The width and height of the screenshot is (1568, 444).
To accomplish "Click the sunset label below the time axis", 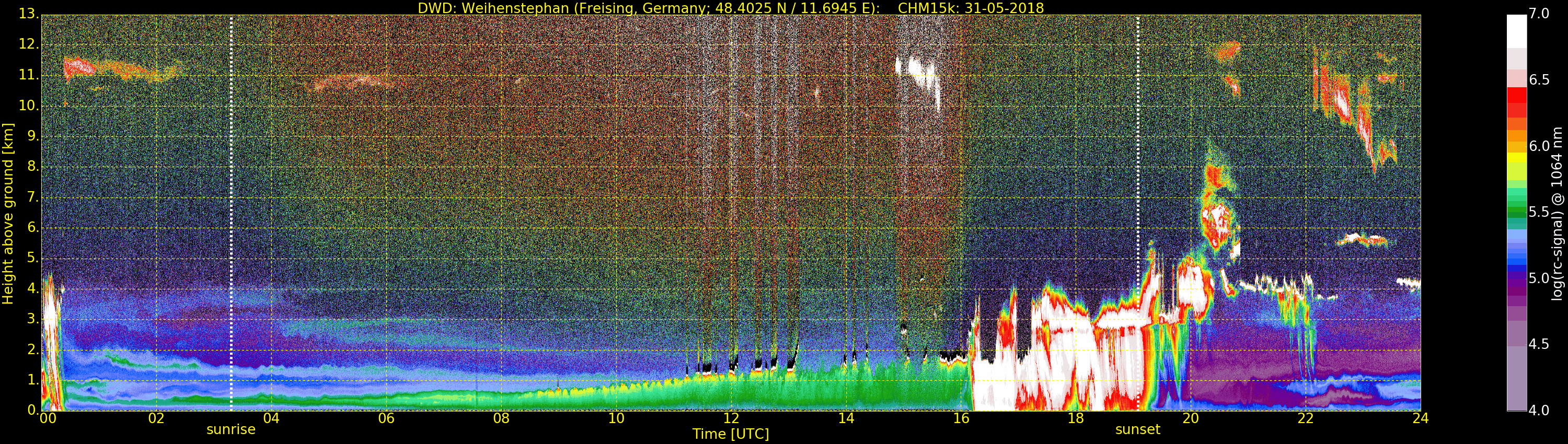I will [1137, 429].
